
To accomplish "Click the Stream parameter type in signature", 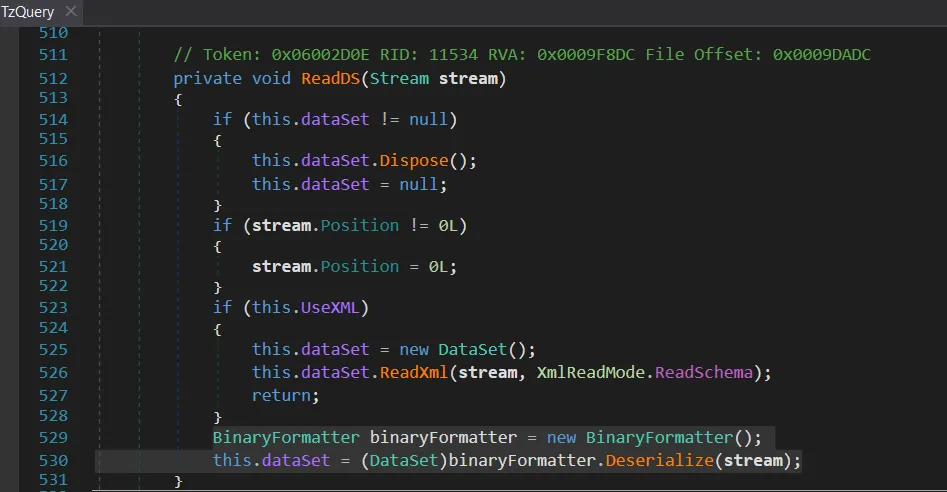I will (x=400, y=78).
